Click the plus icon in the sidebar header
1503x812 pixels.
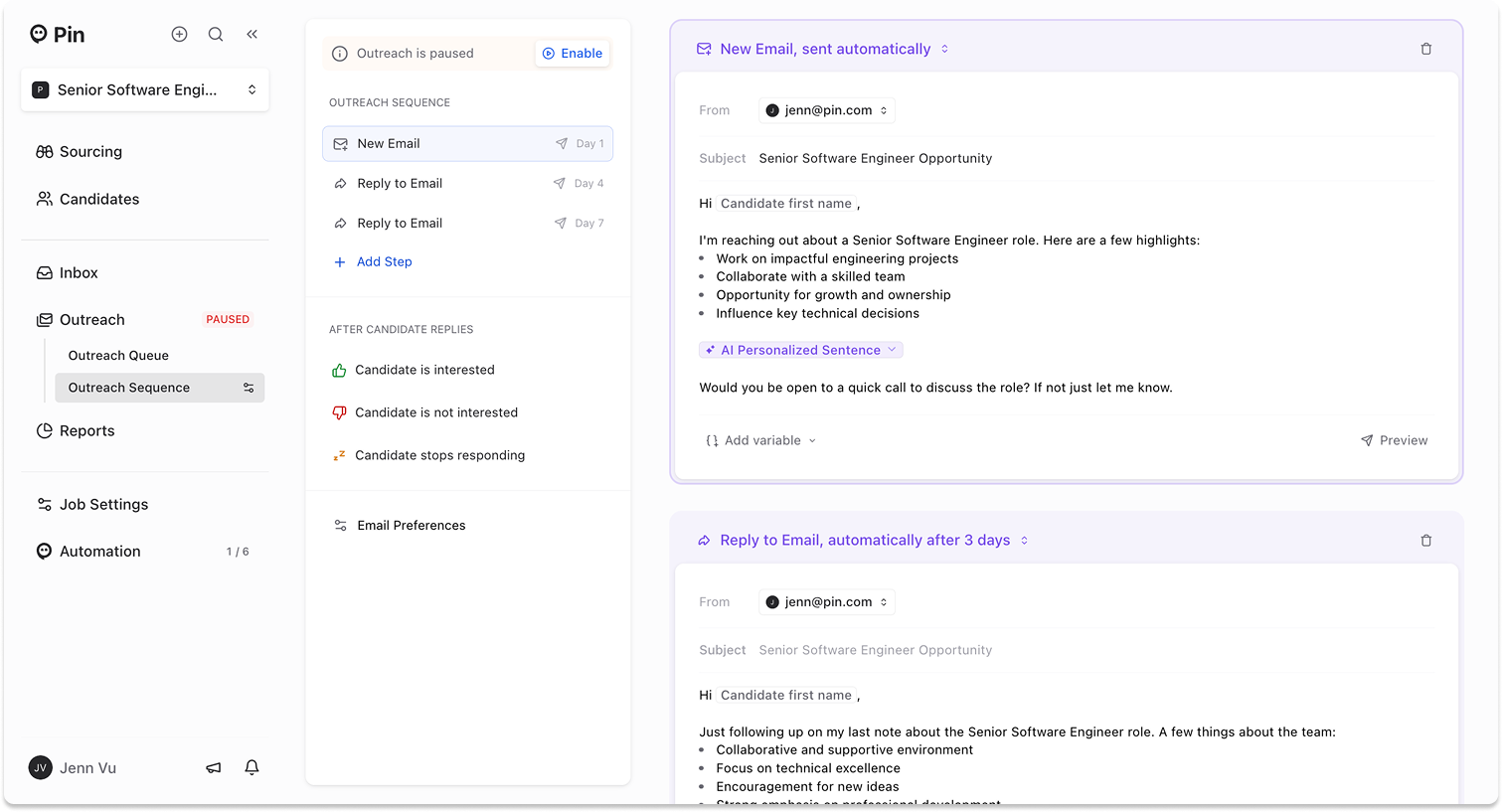pyautogui.click(x=179, y=34)
